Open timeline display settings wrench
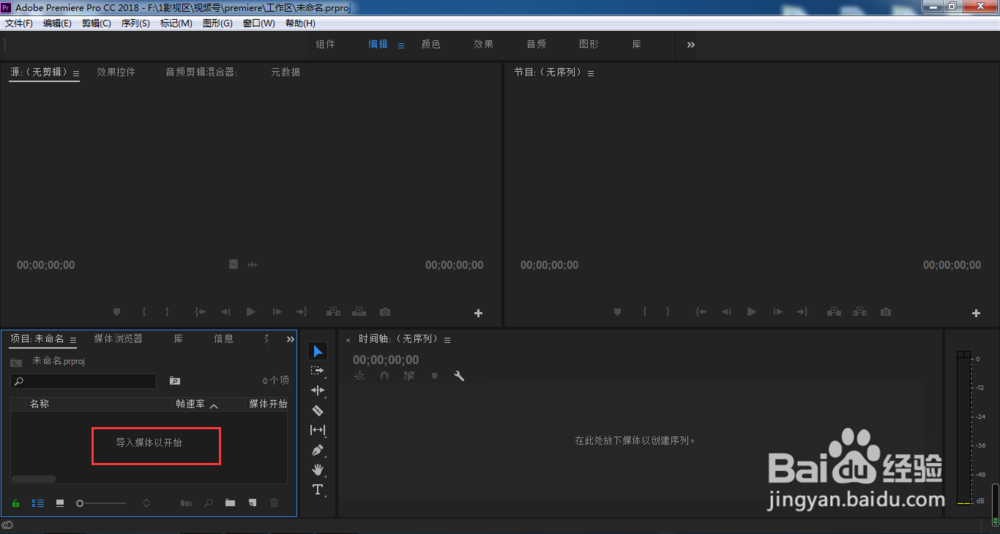Image resolution: width=1000 pixels, height=534 pixels. (459, 376)
